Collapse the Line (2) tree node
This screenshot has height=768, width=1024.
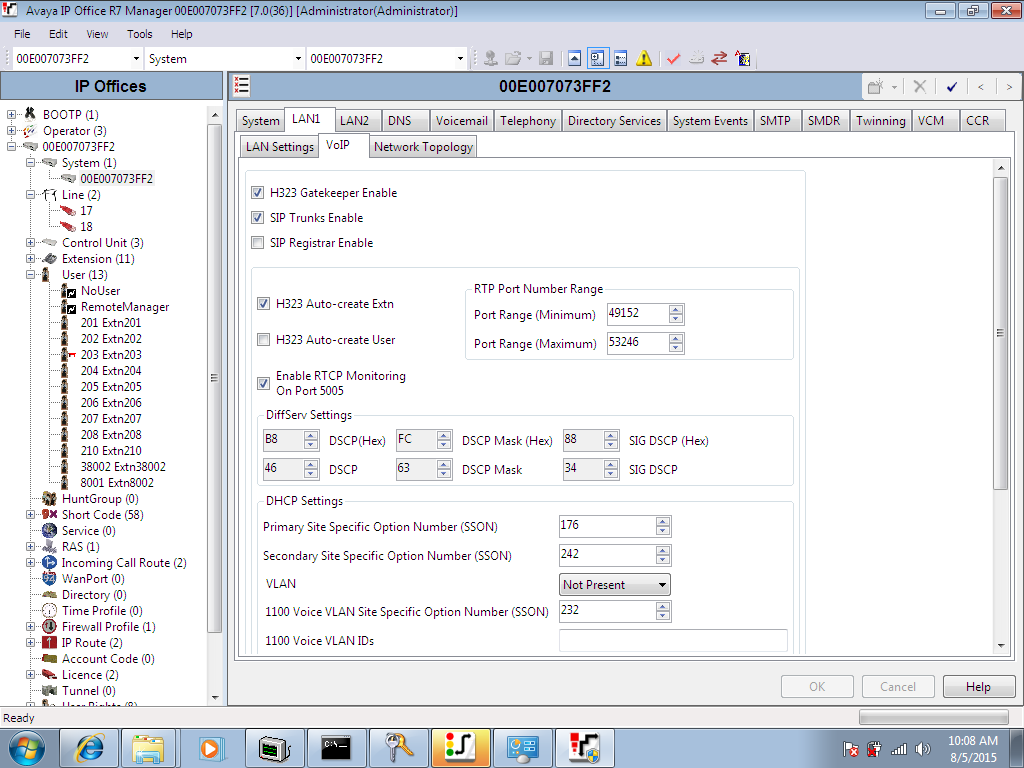pyautogui.click(x=30, y=195)
